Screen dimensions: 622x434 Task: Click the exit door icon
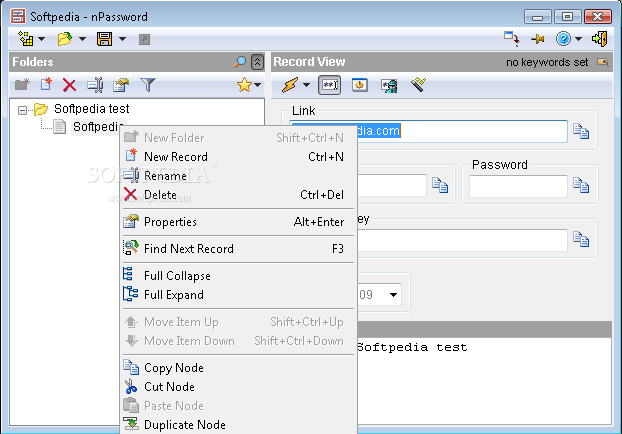[x=599, y=39]
